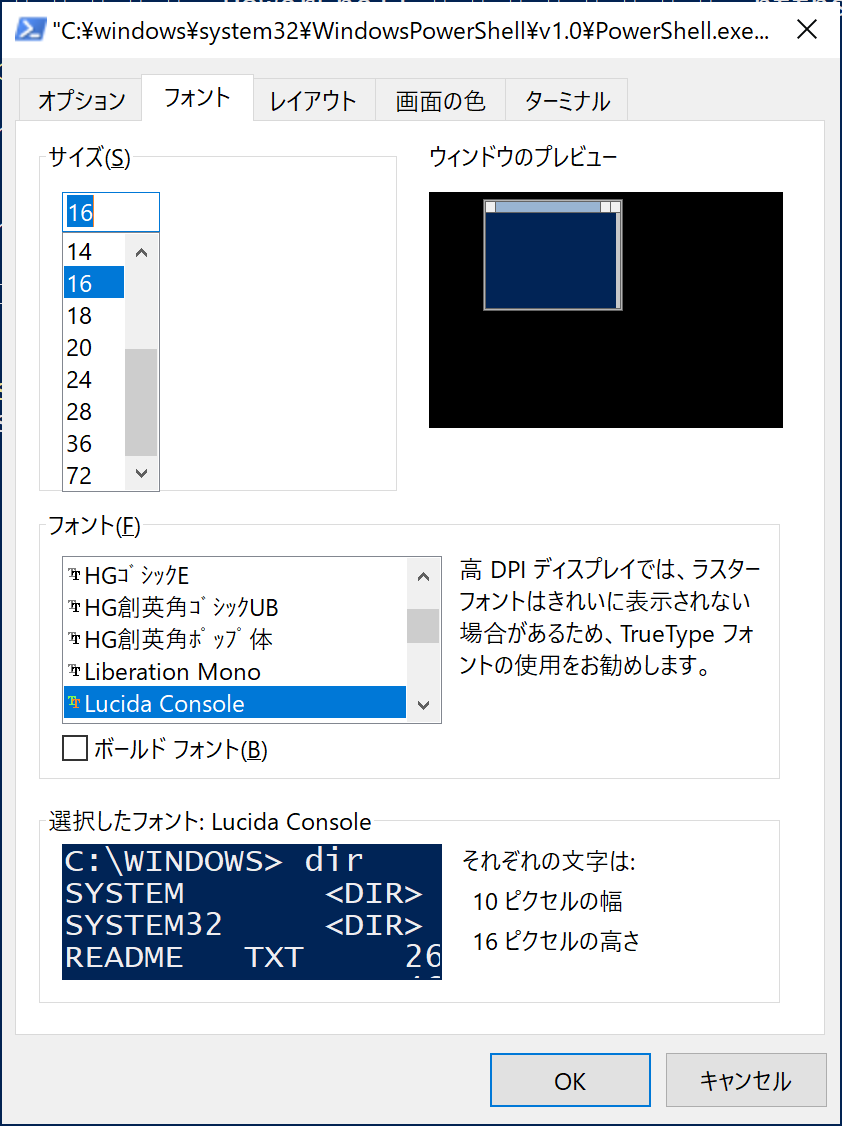Click size list scroll down arrow
This screenshot has height=1126, width=842.
coord(141,473)
